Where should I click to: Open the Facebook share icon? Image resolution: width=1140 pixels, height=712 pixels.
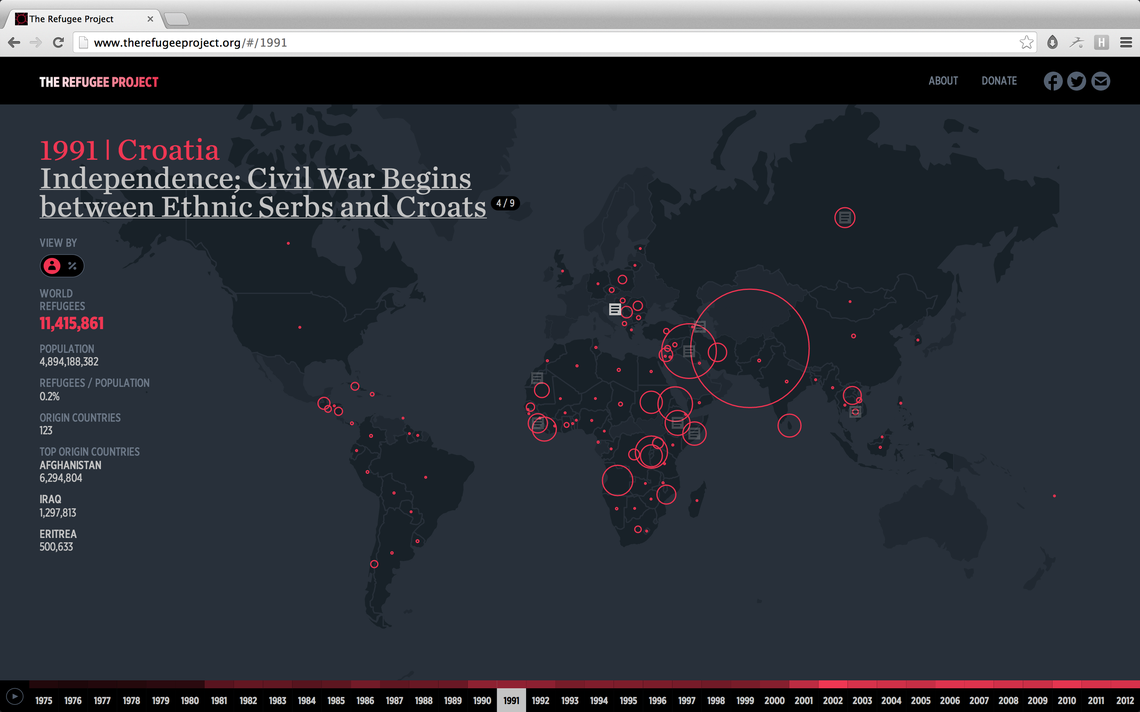[1053, 81]
